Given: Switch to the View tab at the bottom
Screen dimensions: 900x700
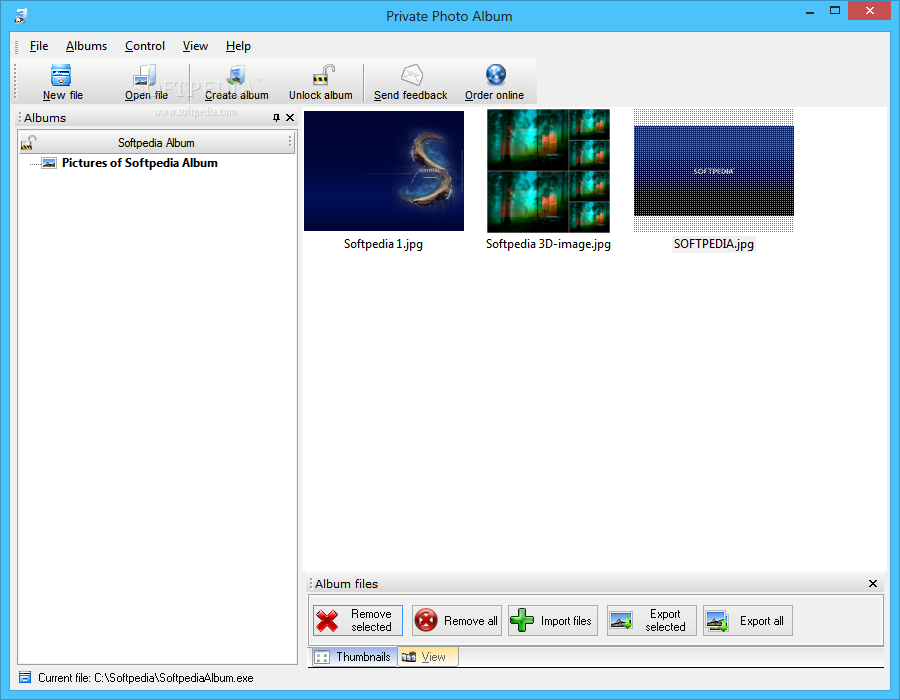Looking at the screenshot, I should [428, 657].
